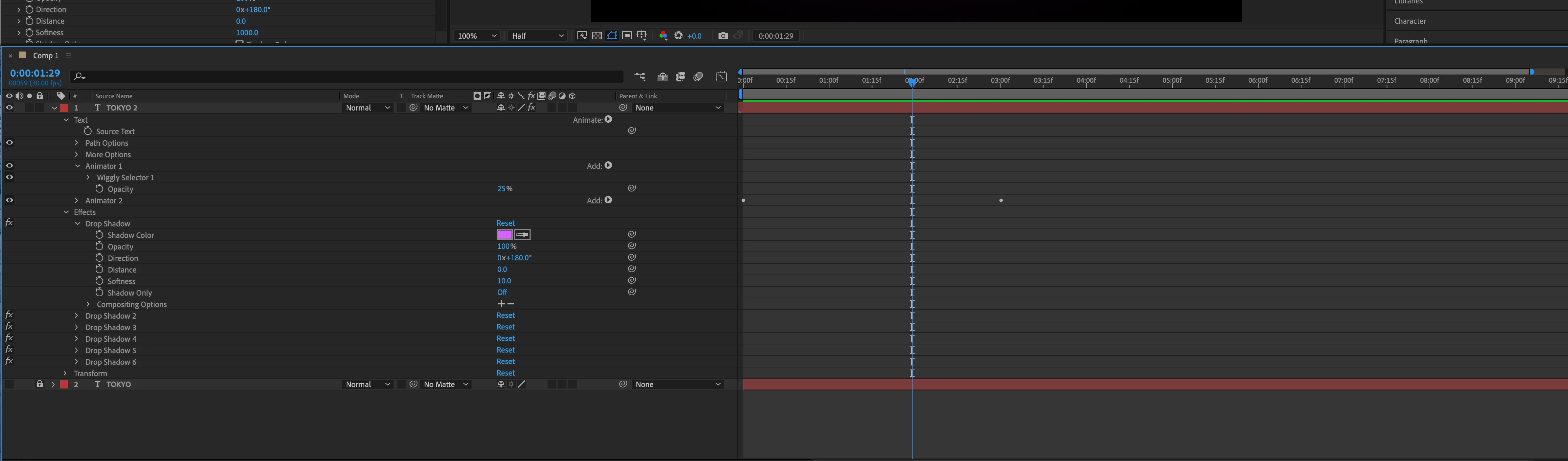Open show channel and color management

663,36
